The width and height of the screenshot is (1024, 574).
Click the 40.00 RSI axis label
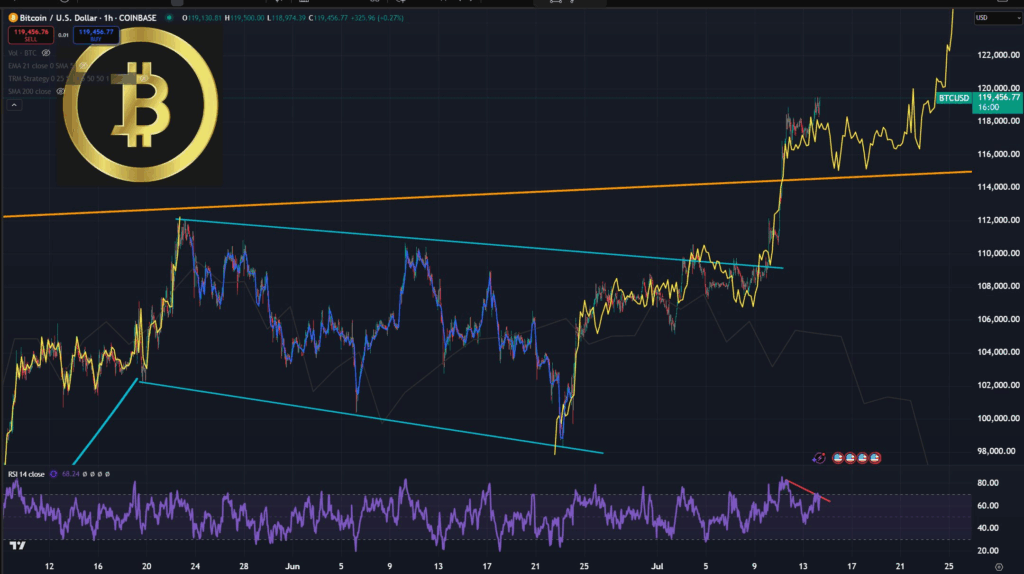coord(988,528)
